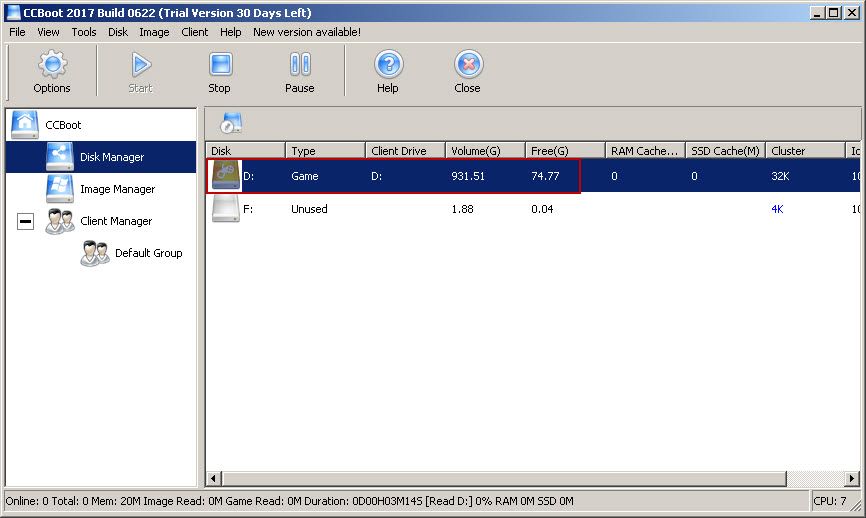
Task: Click the 74.77 free space value
Action: point(545,176)
